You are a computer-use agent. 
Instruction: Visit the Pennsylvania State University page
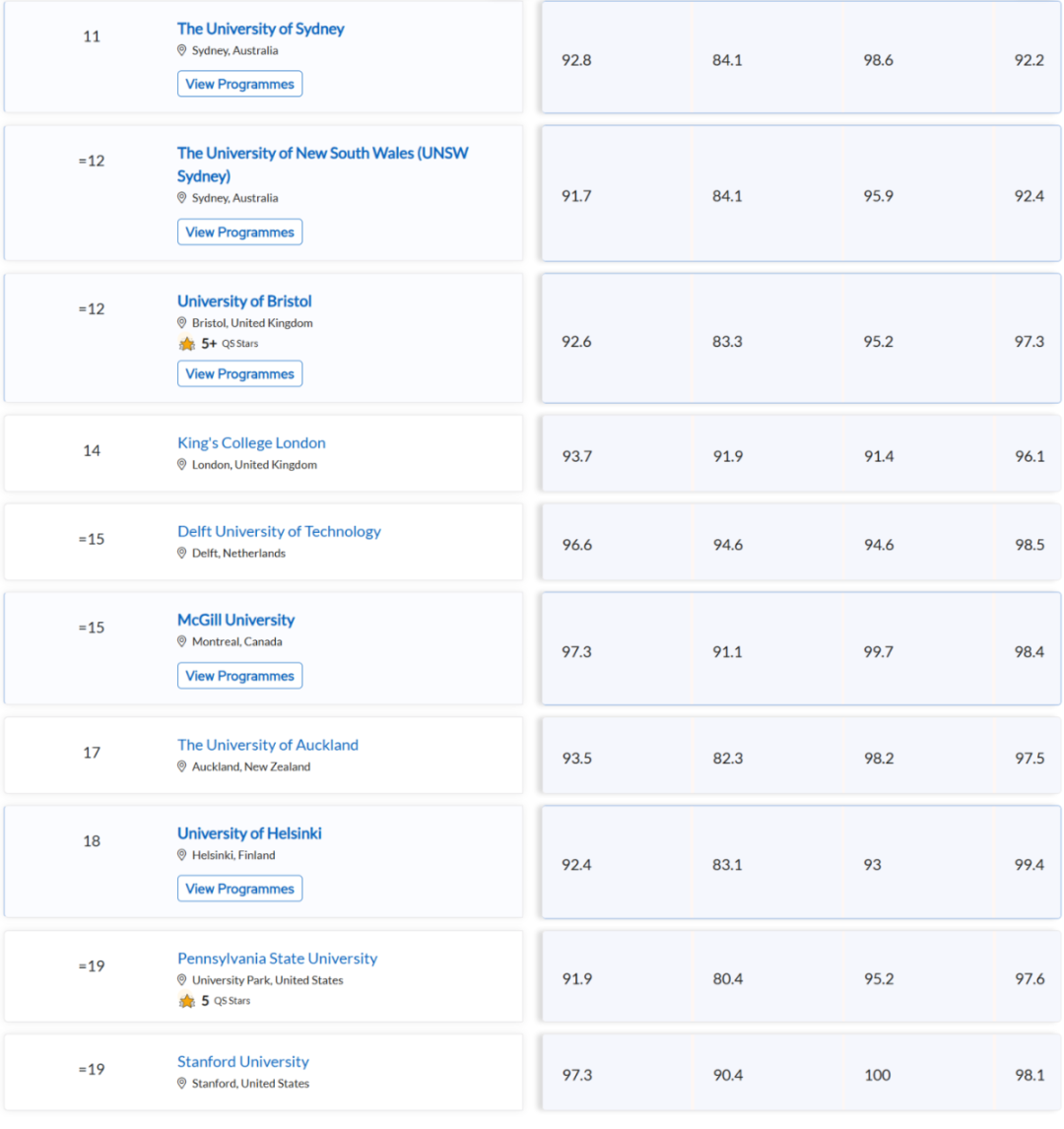(x=277, y=960)
